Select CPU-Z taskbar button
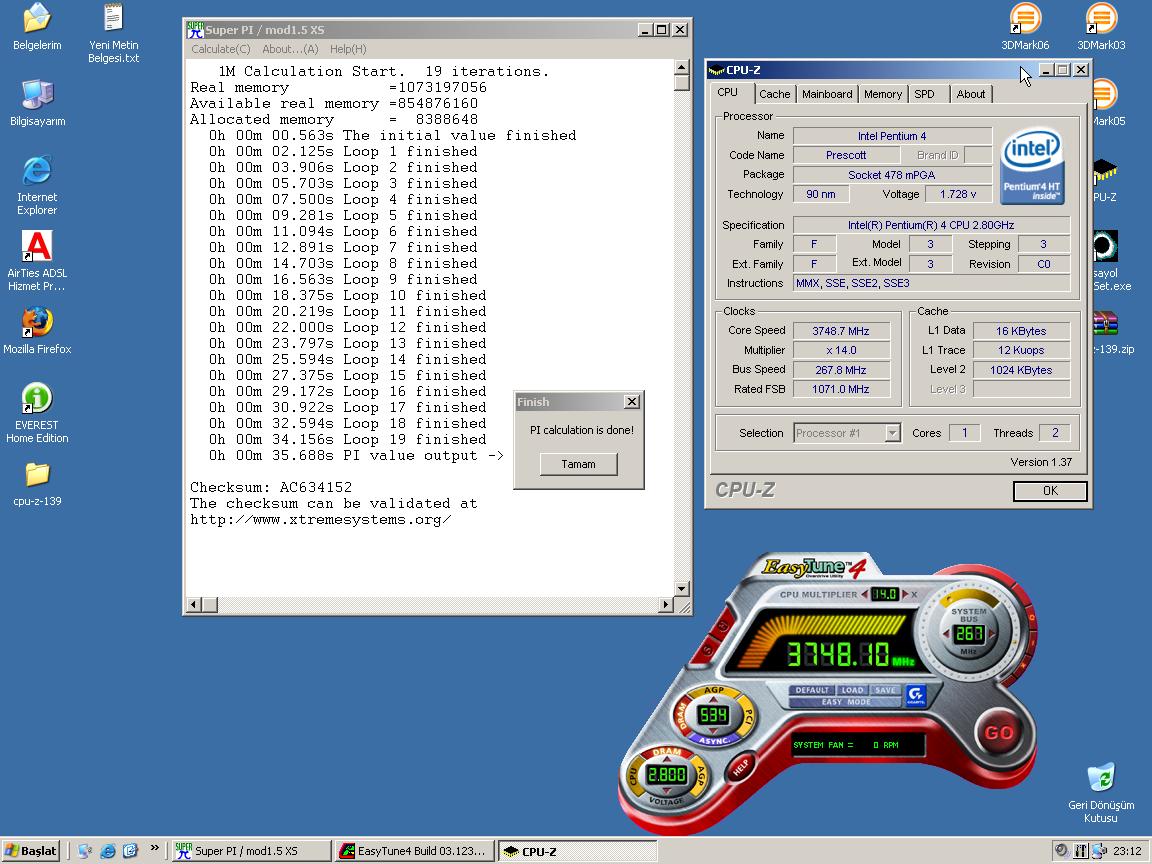The height and width of the screenshot is (864, 1152). [x=577, y=851]
